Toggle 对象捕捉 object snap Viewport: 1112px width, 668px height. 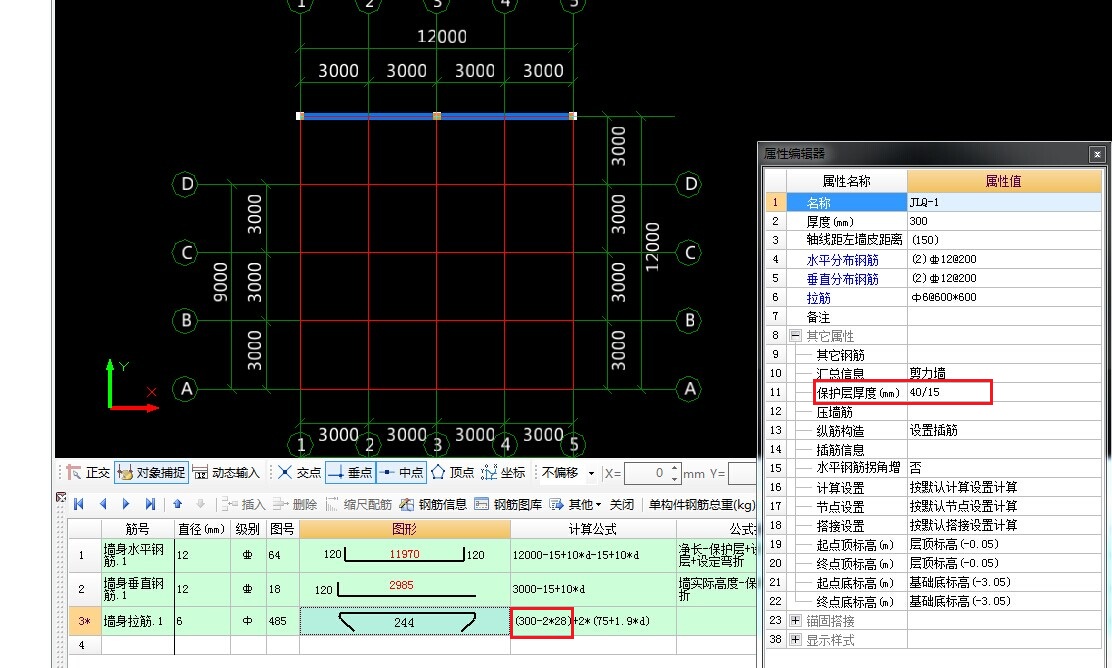coord(151,472)
